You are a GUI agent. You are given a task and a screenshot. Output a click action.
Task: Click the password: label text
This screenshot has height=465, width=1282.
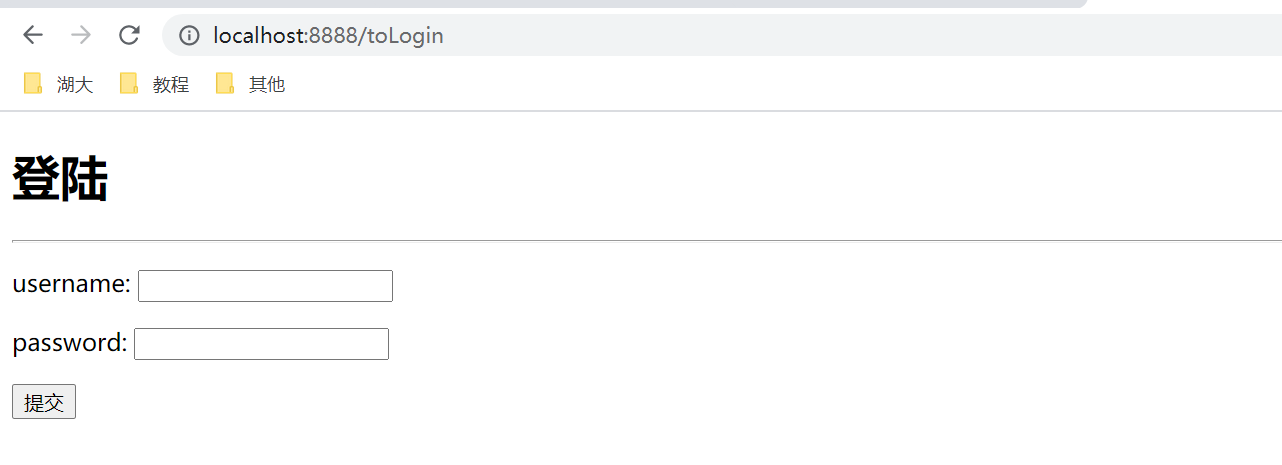click(x=69, y=343)
